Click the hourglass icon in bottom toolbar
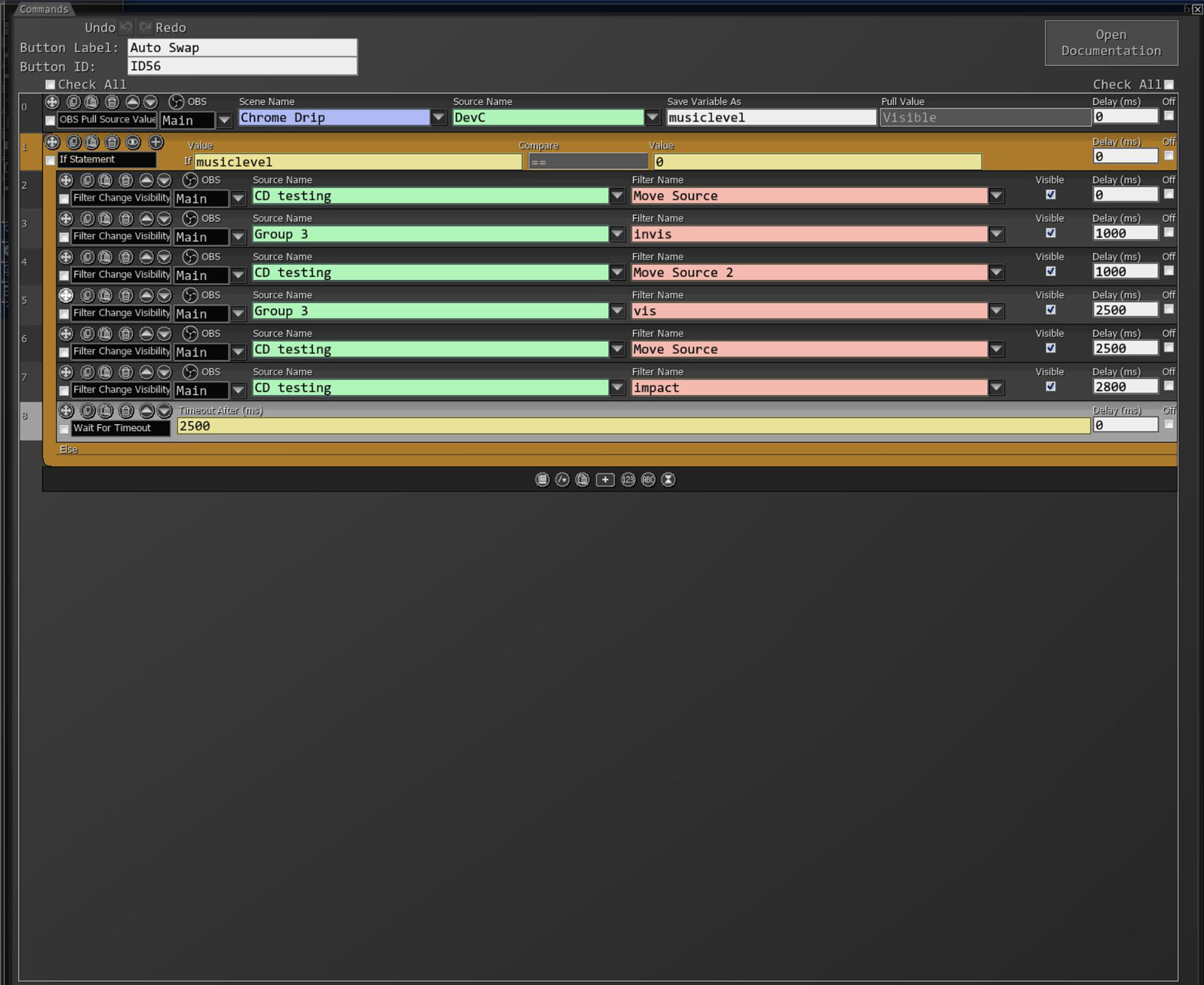This screenshot has width=1204, height=985. (668, 480)
